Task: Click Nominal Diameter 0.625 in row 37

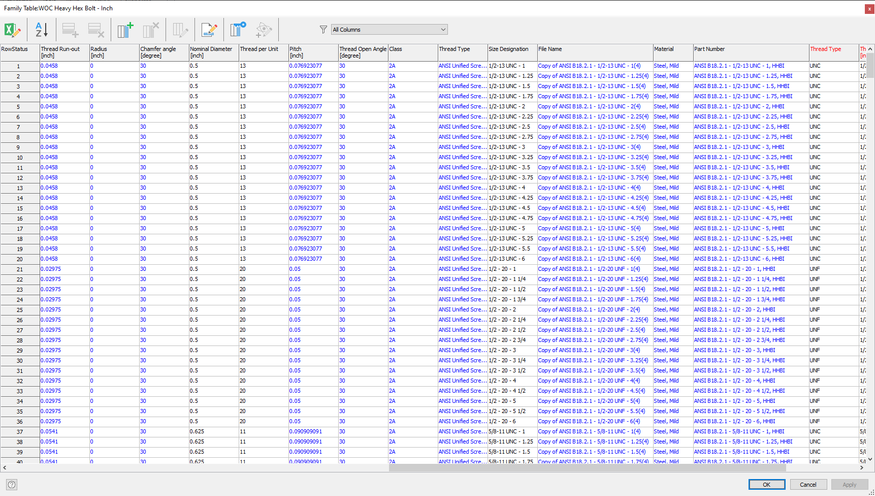Action: click(x=214, y=431)
